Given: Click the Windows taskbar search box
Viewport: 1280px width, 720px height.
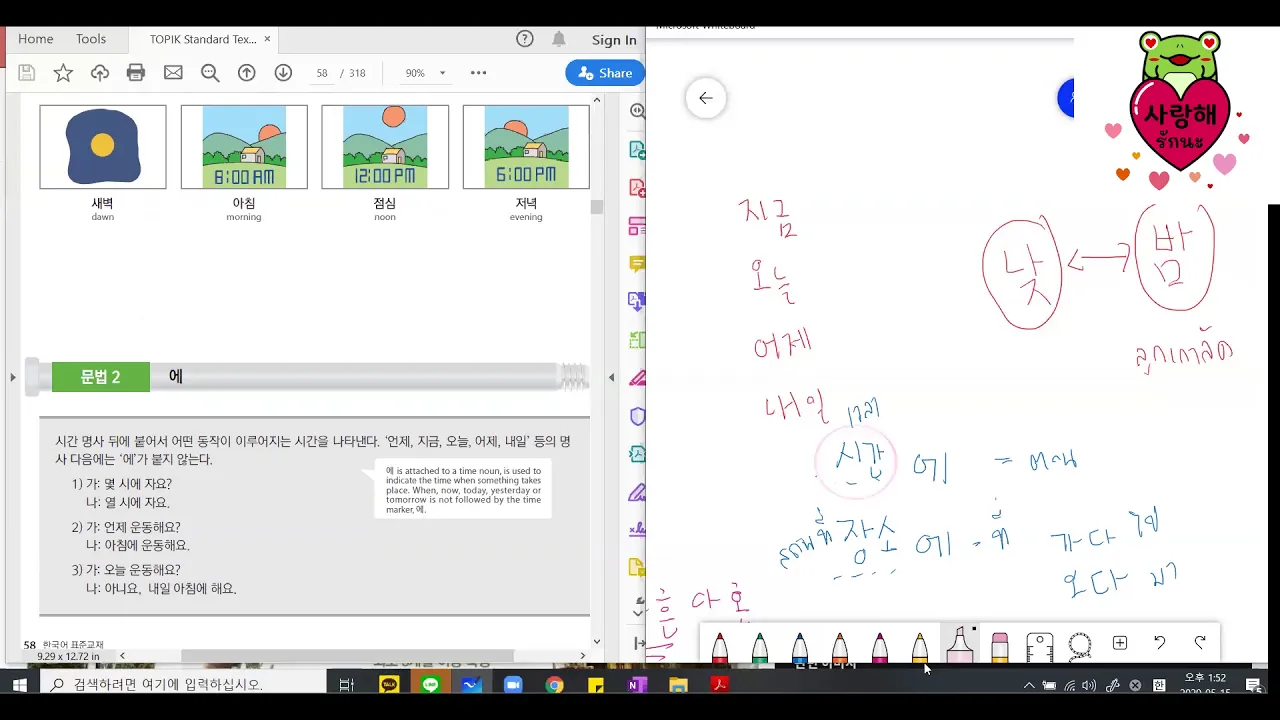Looking at the screenshot, I should [x=183, y=685].
